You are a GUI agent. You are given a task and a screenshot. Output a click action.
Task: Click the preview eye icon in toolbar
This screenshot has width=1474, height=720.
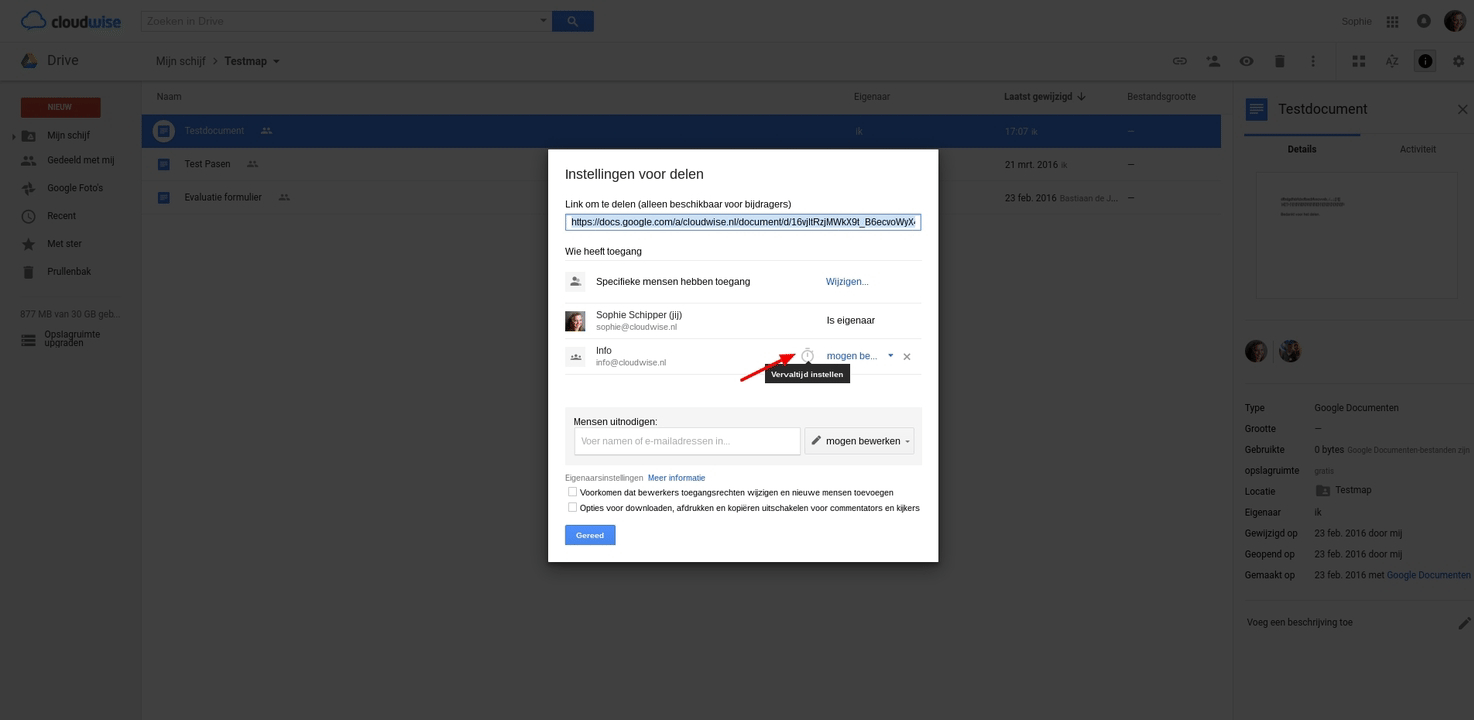coord(1246,61)
